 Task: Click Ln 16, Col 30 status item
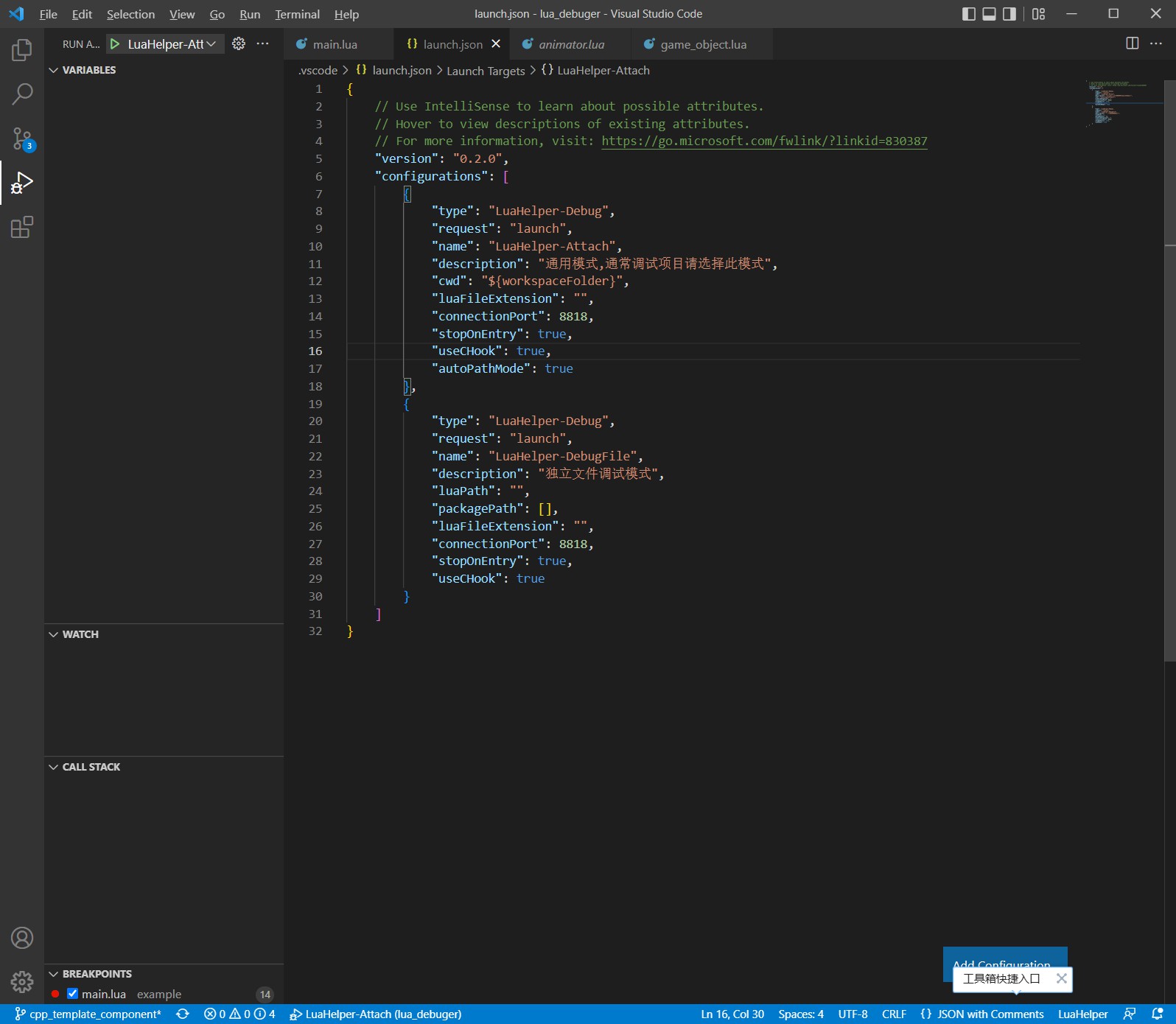[732, 1014]
